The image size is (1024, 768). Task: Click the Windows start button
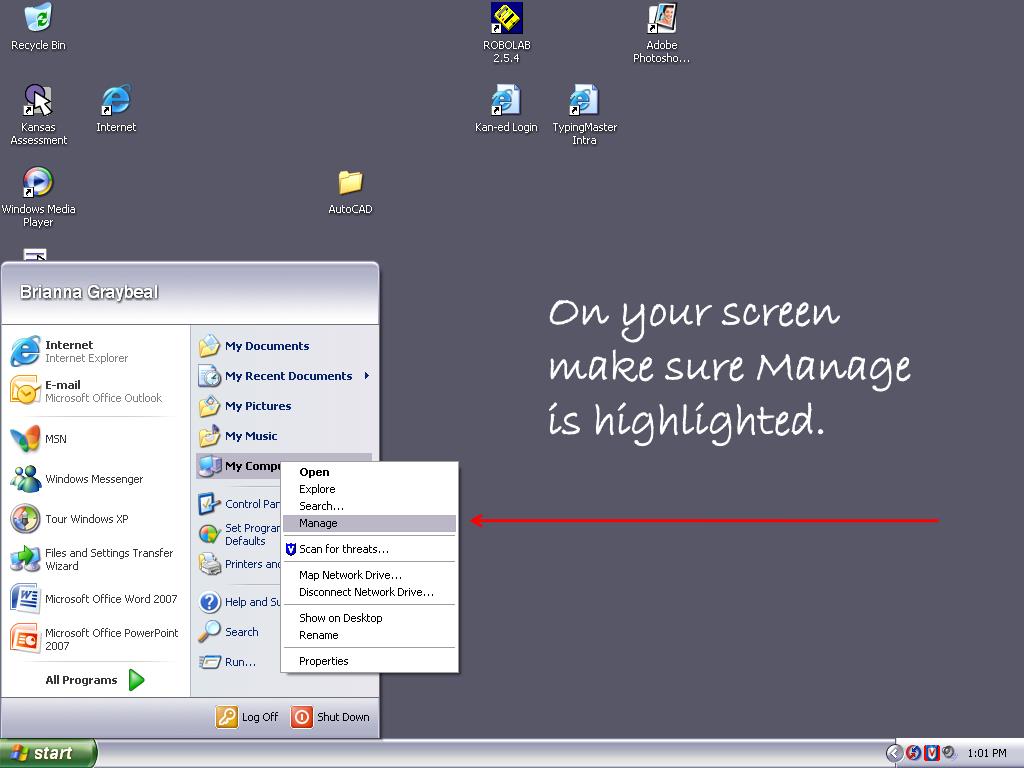48,753
